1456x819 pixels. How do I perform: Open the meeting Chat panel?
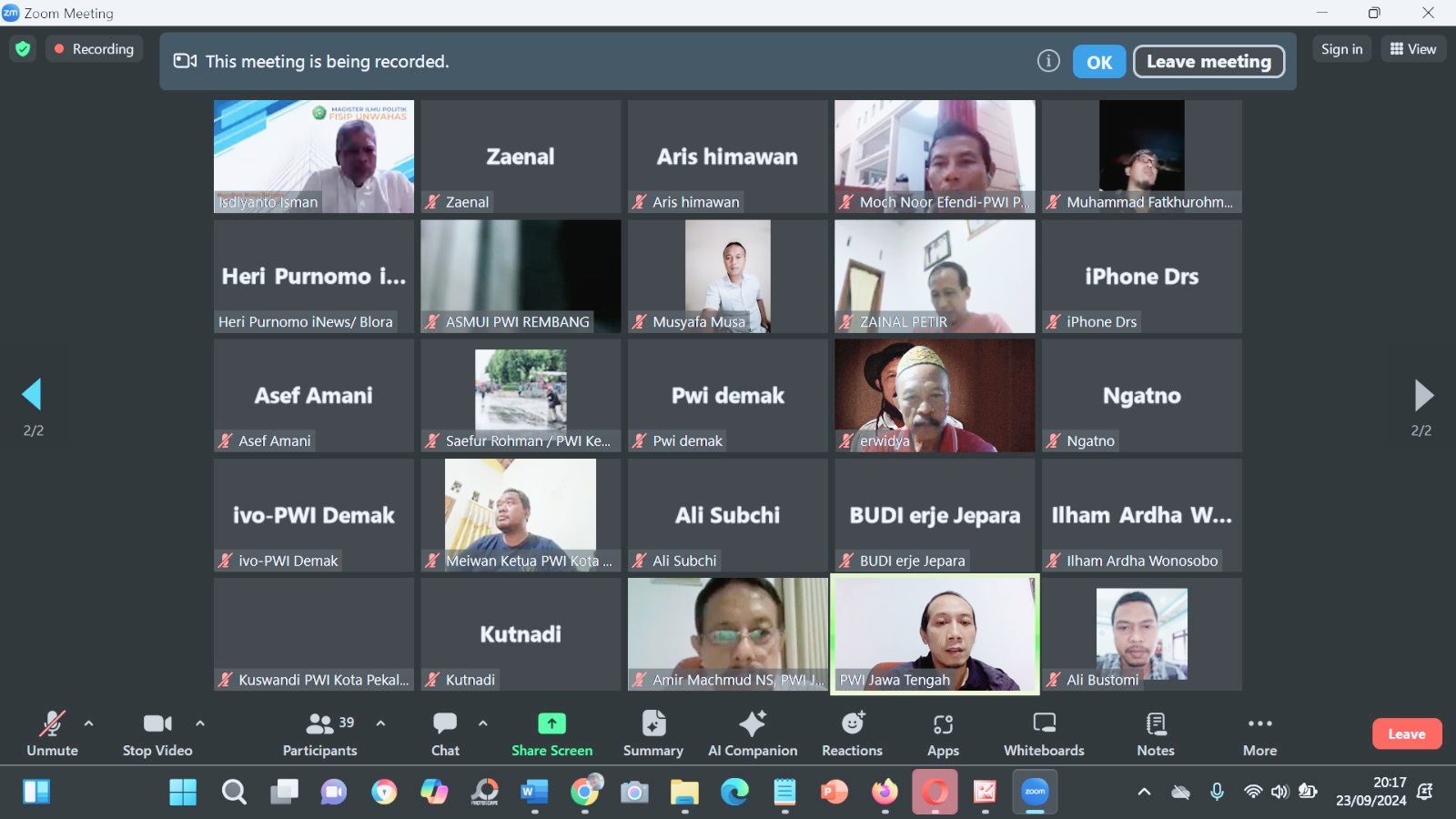point(445,733)
